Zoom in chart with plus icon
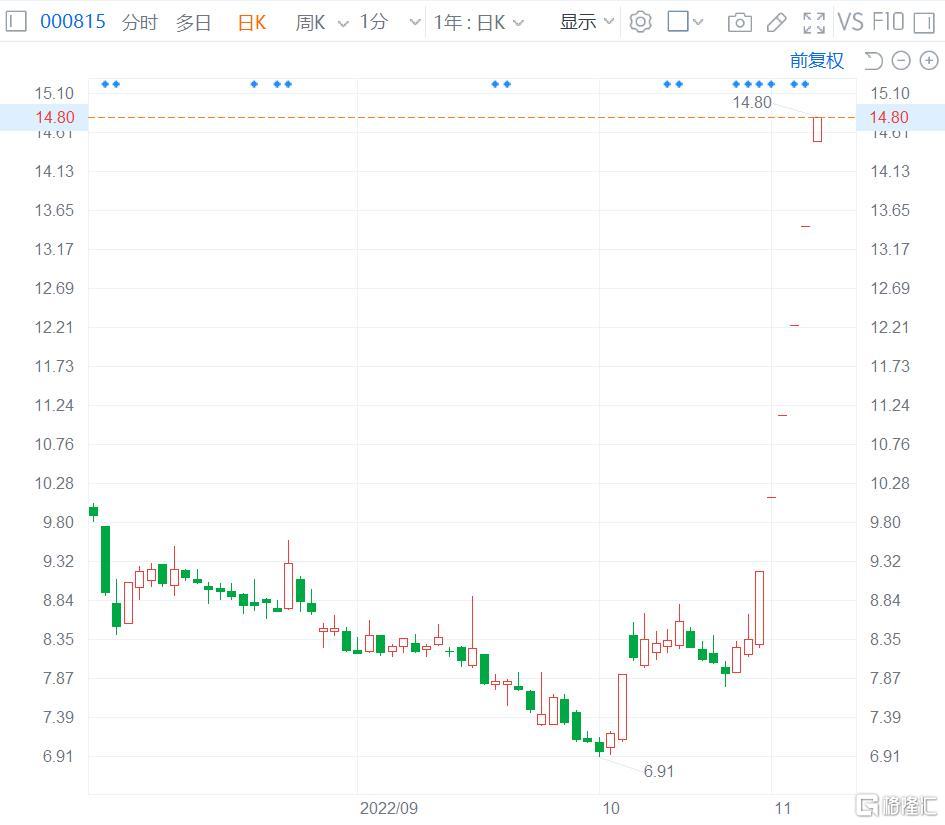 [929, 61]
